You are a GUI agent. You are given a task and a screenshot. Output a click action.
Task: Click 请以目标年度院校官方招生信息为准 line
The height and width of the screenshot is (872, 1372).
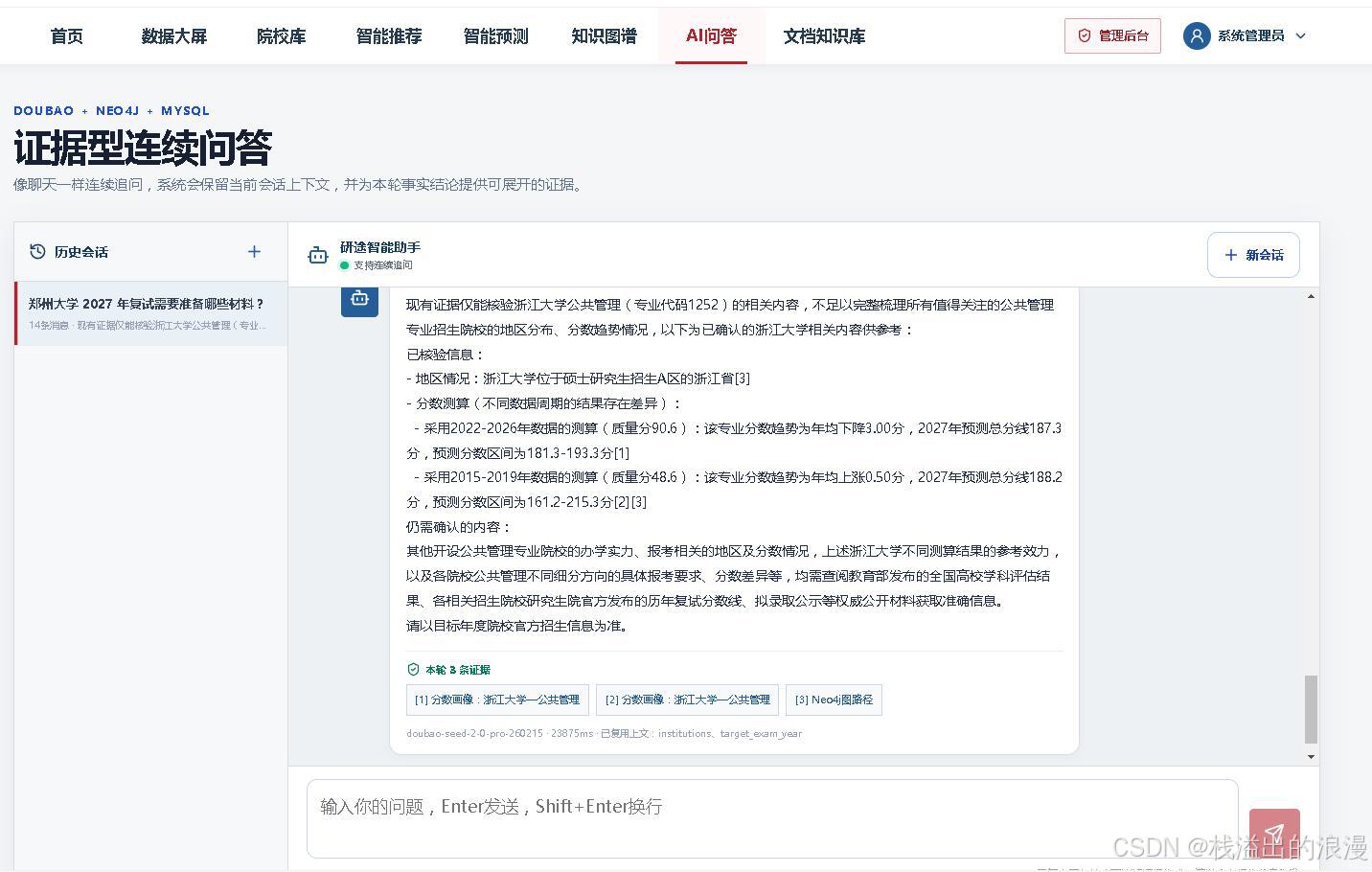tap(518, 626)
